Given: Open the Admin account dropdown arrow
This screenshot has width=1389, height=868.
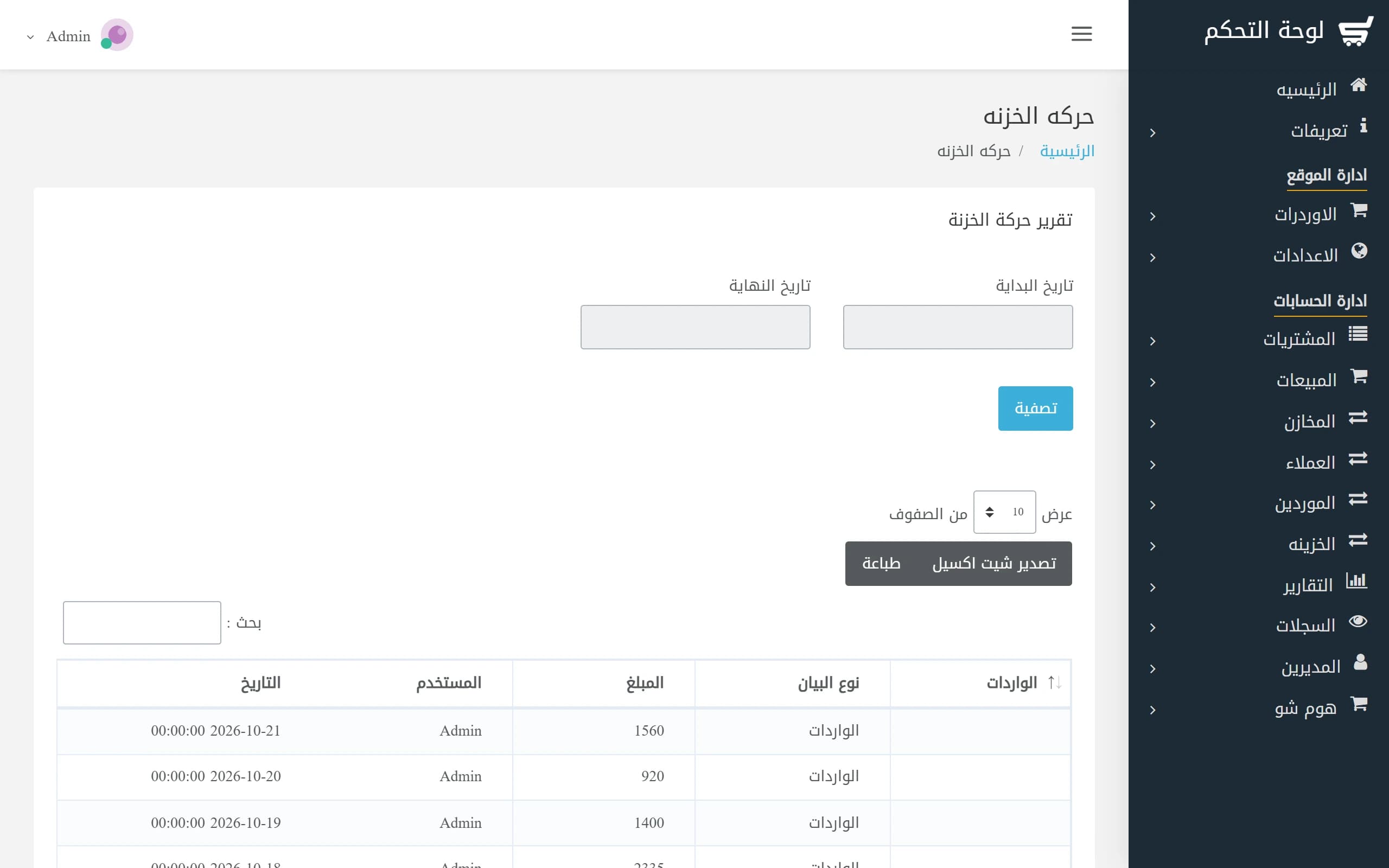Looking at the screenshot, I should pyautogui.click(x=30, y=37).
